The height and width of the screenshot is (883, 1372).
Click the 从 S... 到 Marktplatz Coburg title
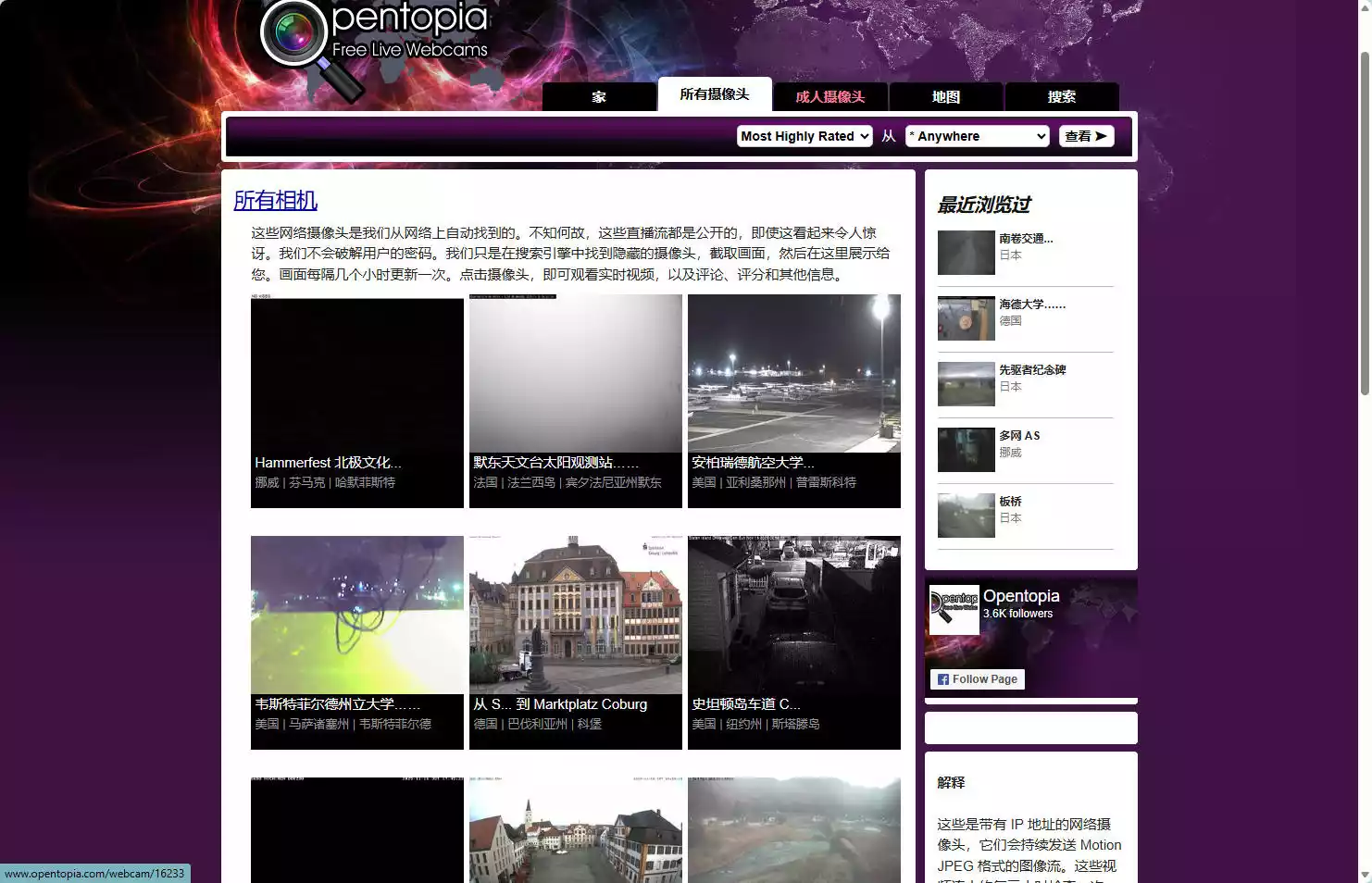[560, 704]
